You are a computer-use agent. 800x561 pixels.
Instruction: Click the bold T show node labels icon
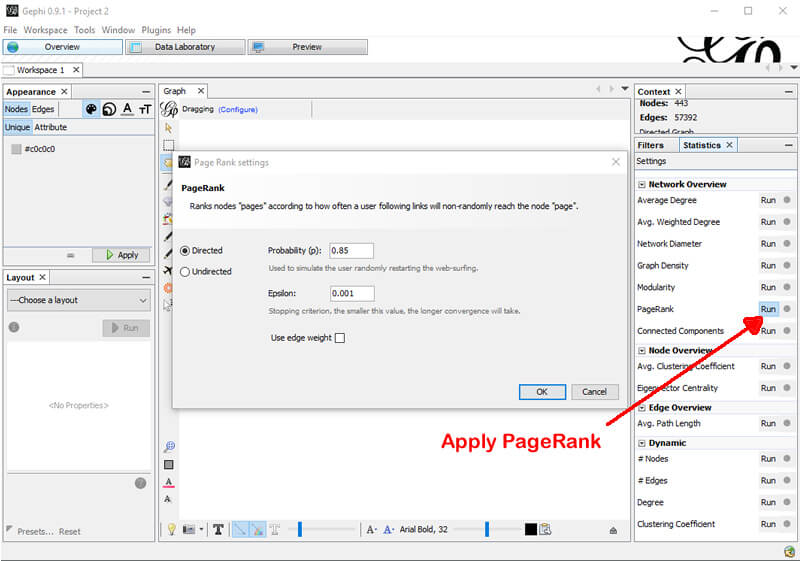[218, 530]
